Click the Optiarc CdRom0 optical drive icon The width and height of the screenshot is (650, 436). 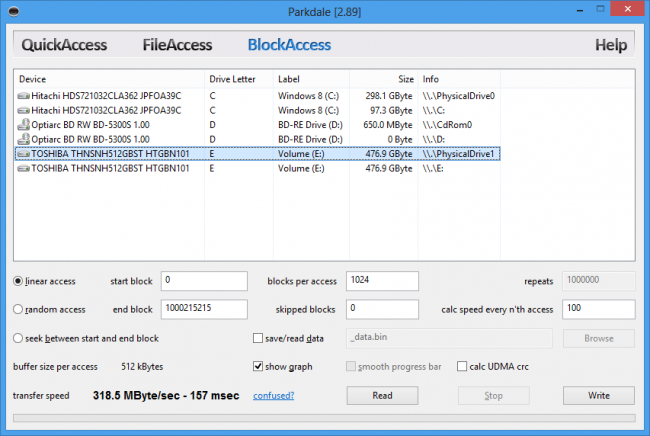[24, 125]
